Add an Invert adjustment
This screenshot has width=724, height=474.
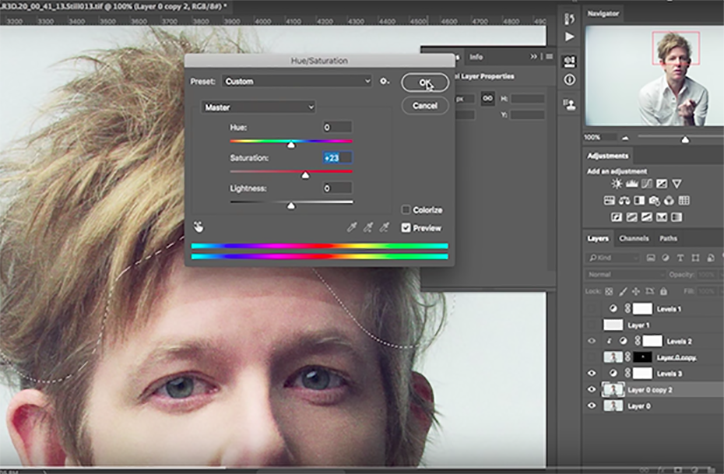click(617, 217)
